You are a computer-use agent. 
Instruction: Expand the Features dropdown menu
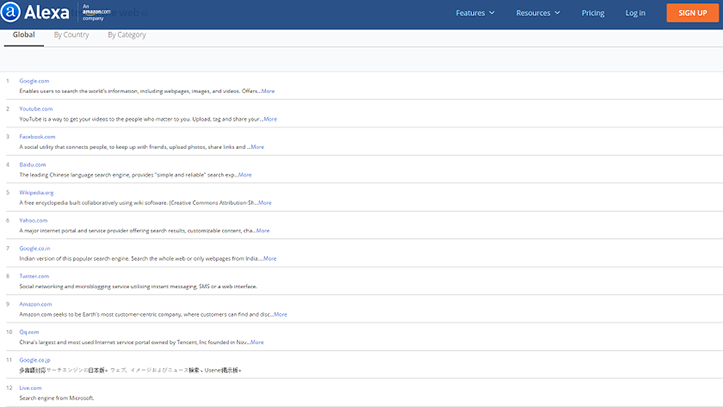[475, 13]
